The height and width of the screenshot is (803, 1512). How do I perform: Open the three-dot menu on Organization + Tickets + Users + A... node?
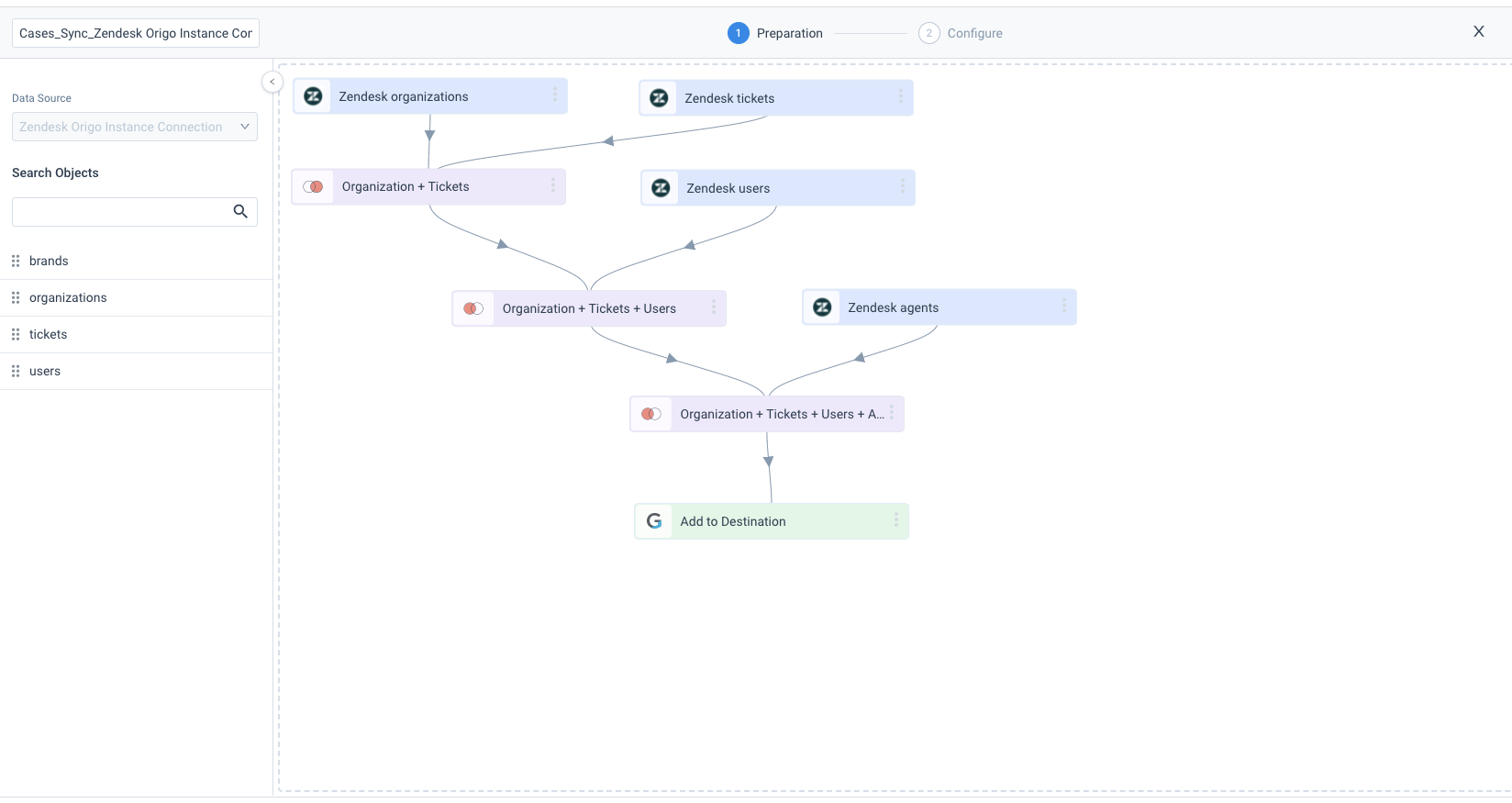point(891,413)
